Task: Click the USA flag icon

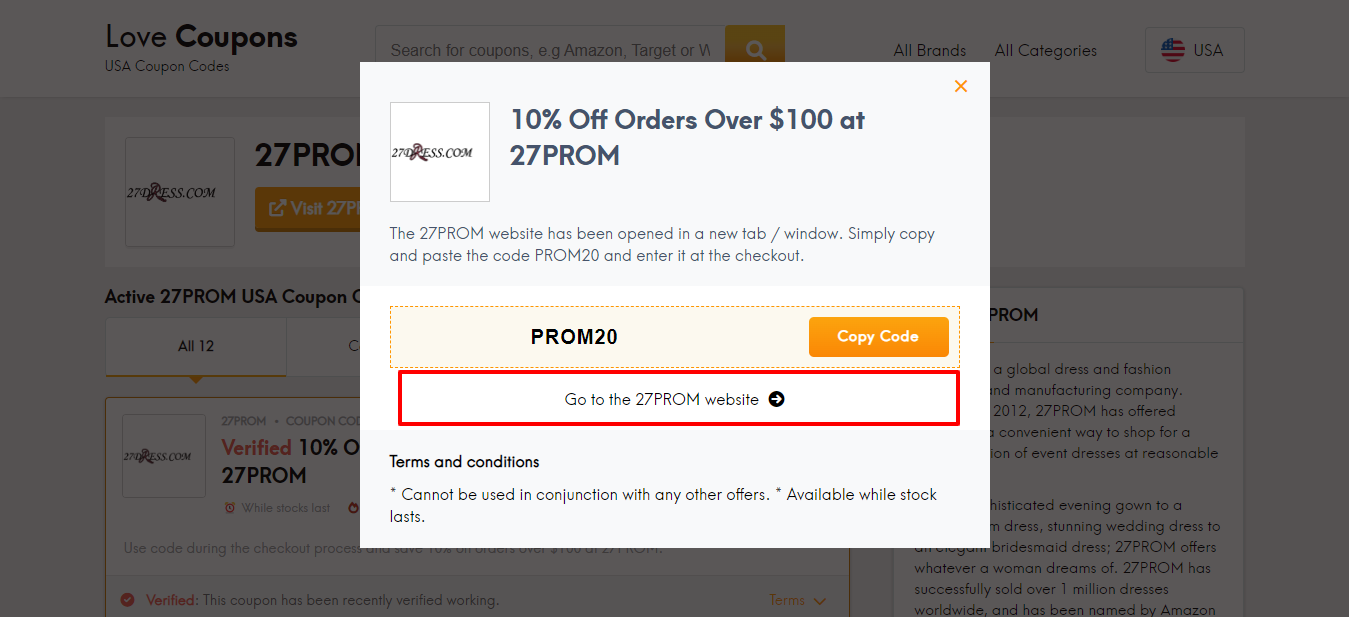Action: [1172, 50]
